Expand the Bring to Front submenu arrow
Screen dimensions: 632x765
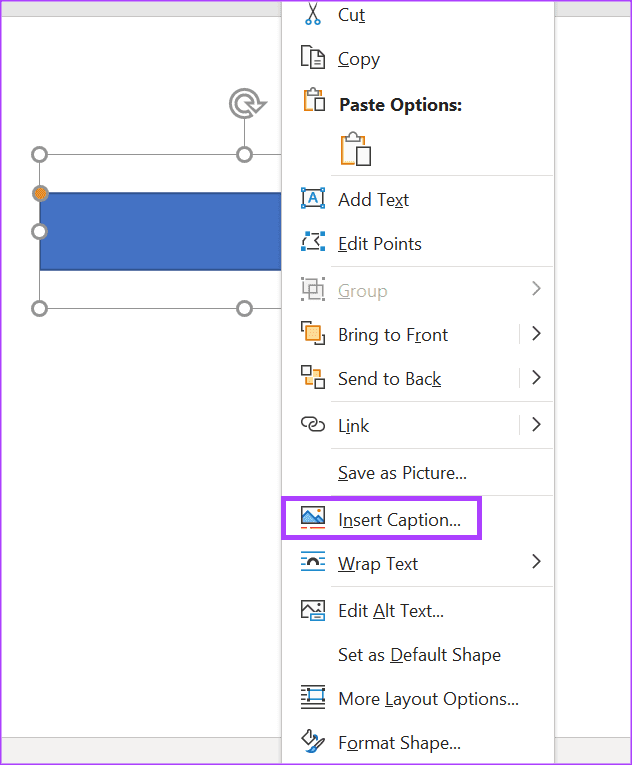point(536,334)
